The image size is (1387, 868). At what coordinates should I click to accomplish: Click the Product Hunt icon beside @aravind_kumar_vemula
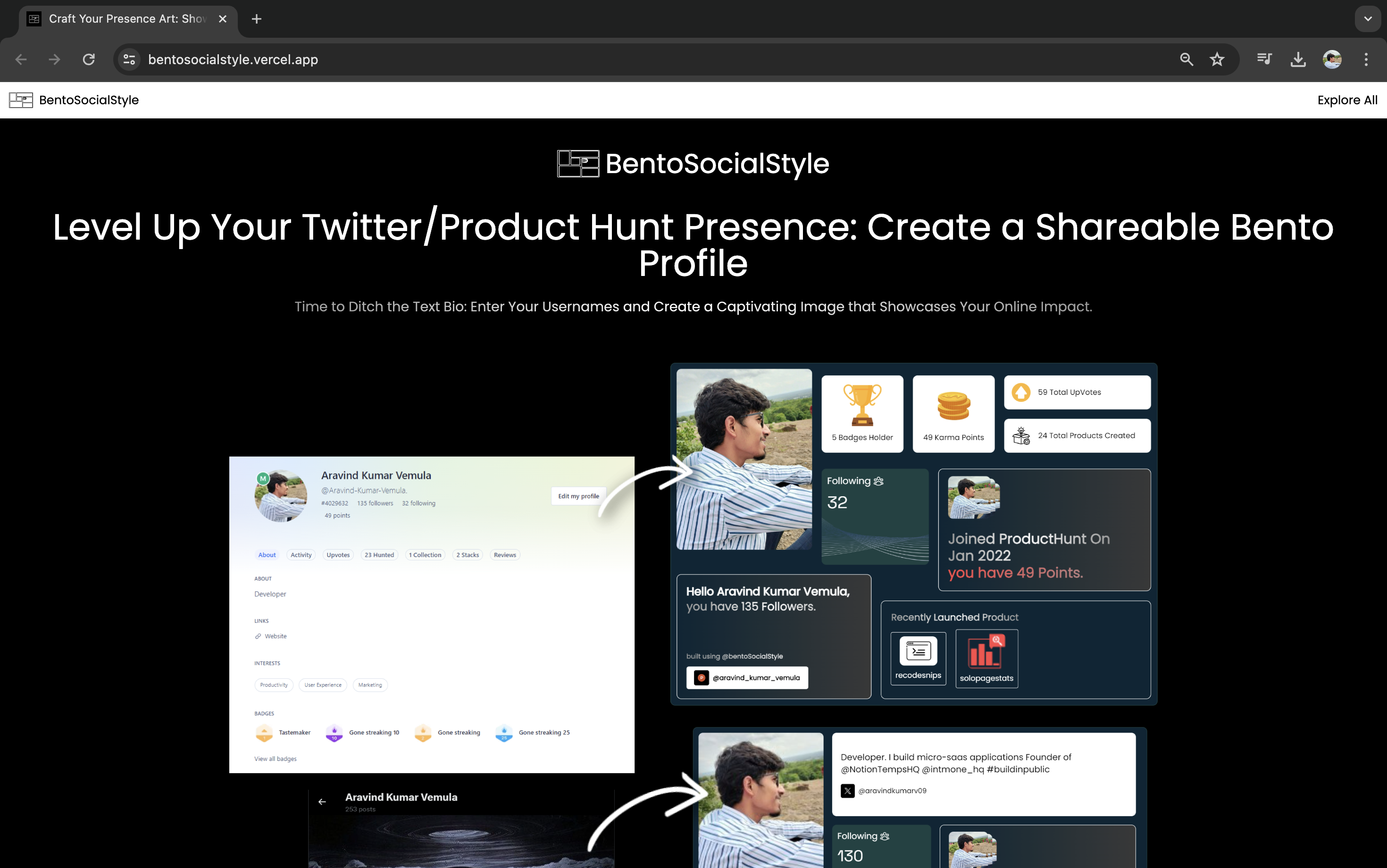click(x=701, y=677)
